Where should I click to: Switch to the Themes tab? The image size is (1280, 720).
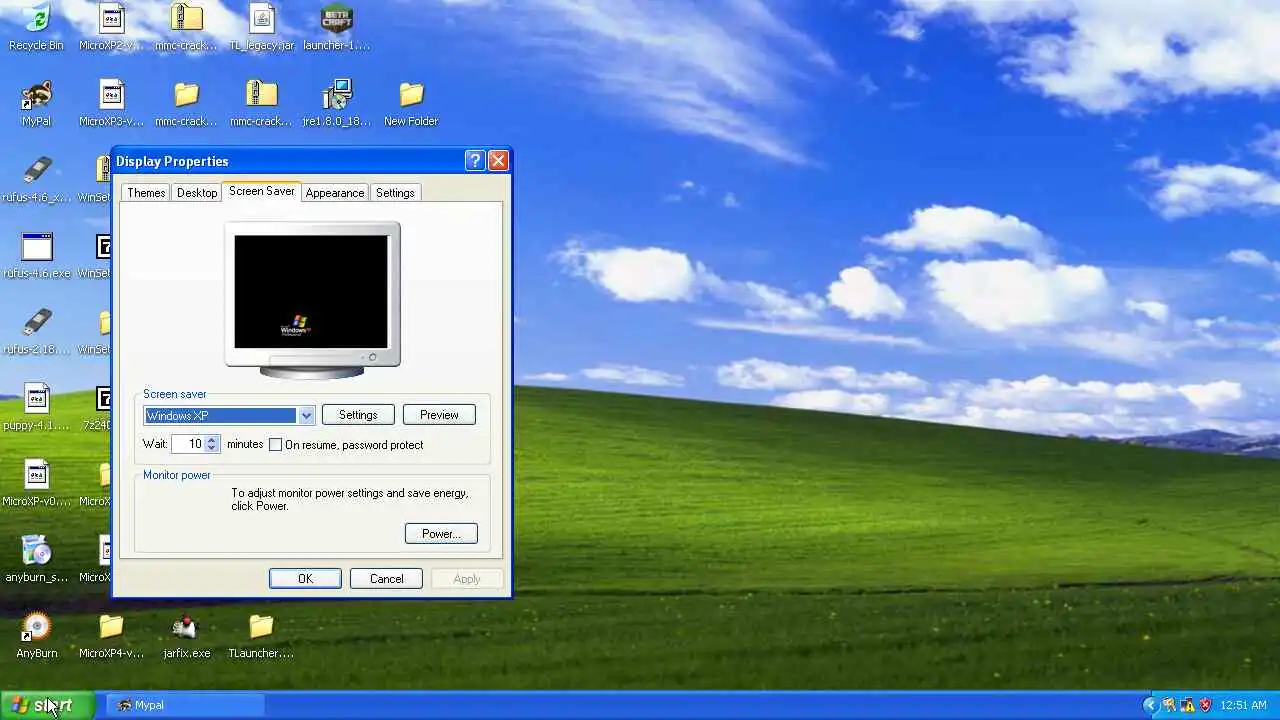tap(146, 193)
